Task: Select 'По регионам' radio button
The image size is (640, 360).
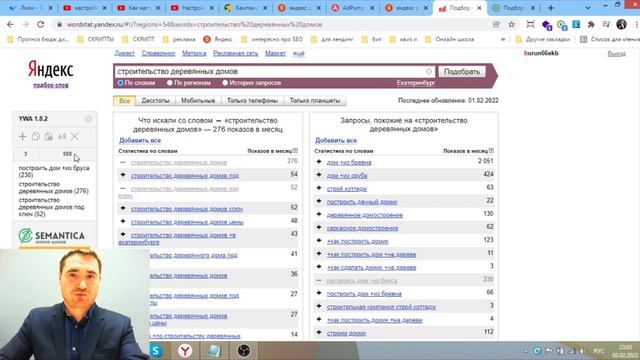Action: tap(170, 83)
